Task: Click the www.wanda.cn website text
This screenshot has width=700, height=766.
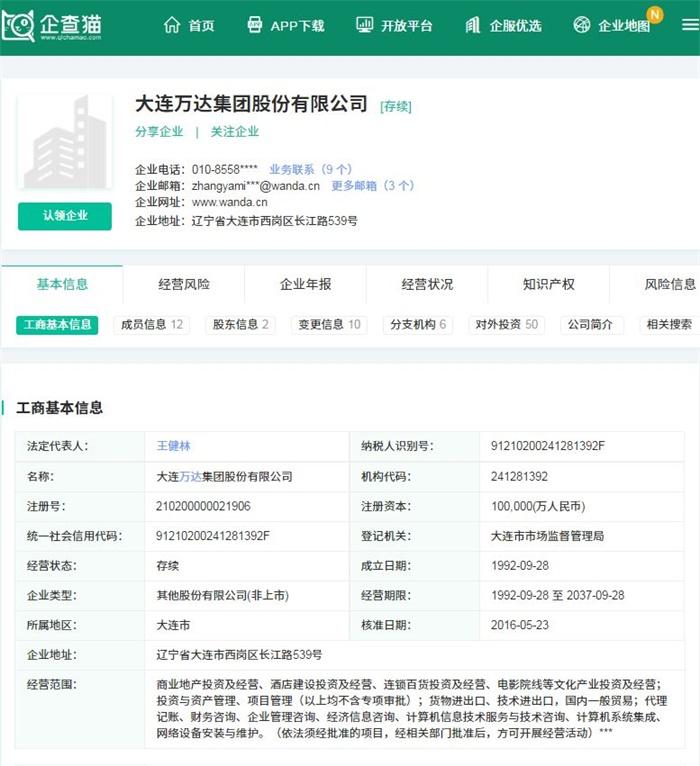Action: point(230,202)
